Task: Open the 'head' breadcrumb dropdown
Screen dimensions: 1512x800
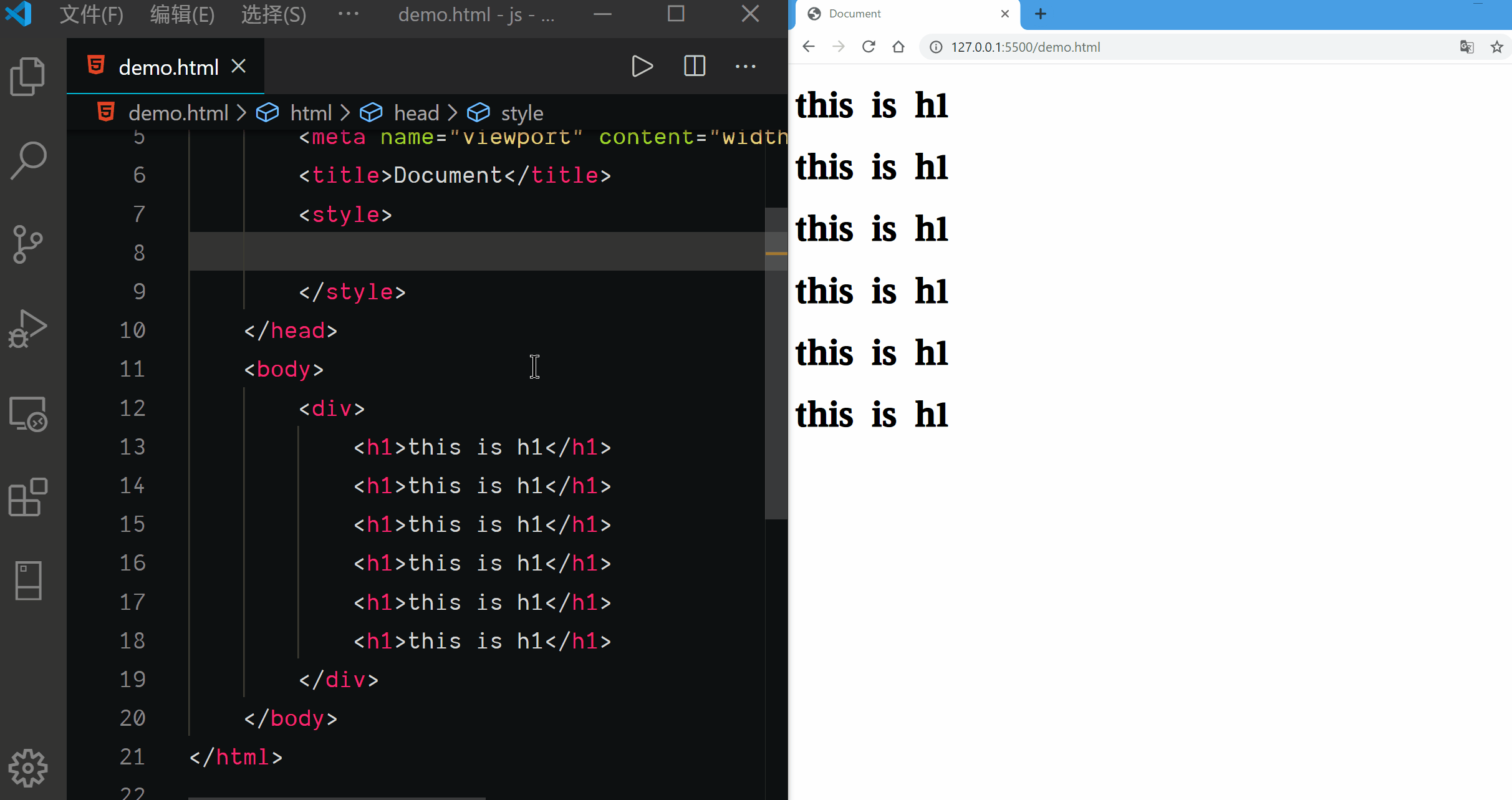Action: [417, 113]
